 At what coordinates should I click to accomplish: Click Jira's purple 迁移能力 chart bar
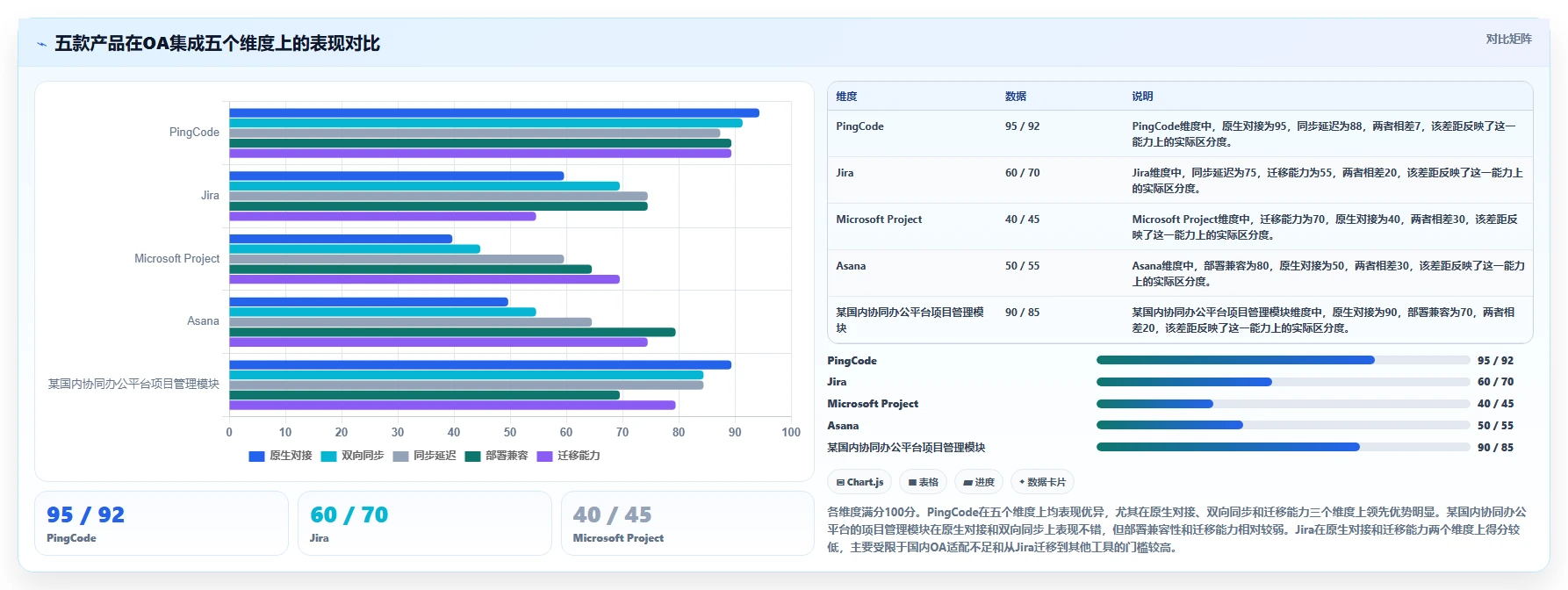coord(383,216)
